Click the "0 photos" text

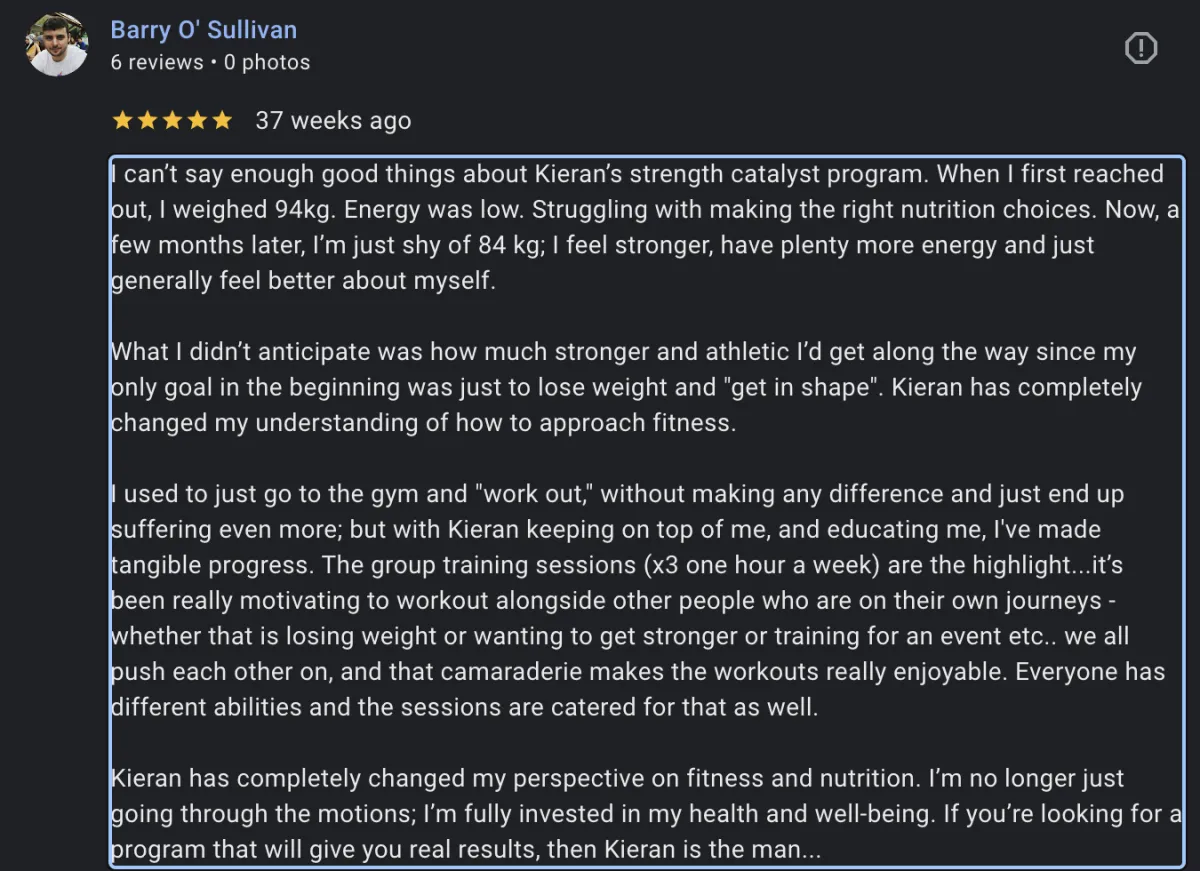point(267,62)
